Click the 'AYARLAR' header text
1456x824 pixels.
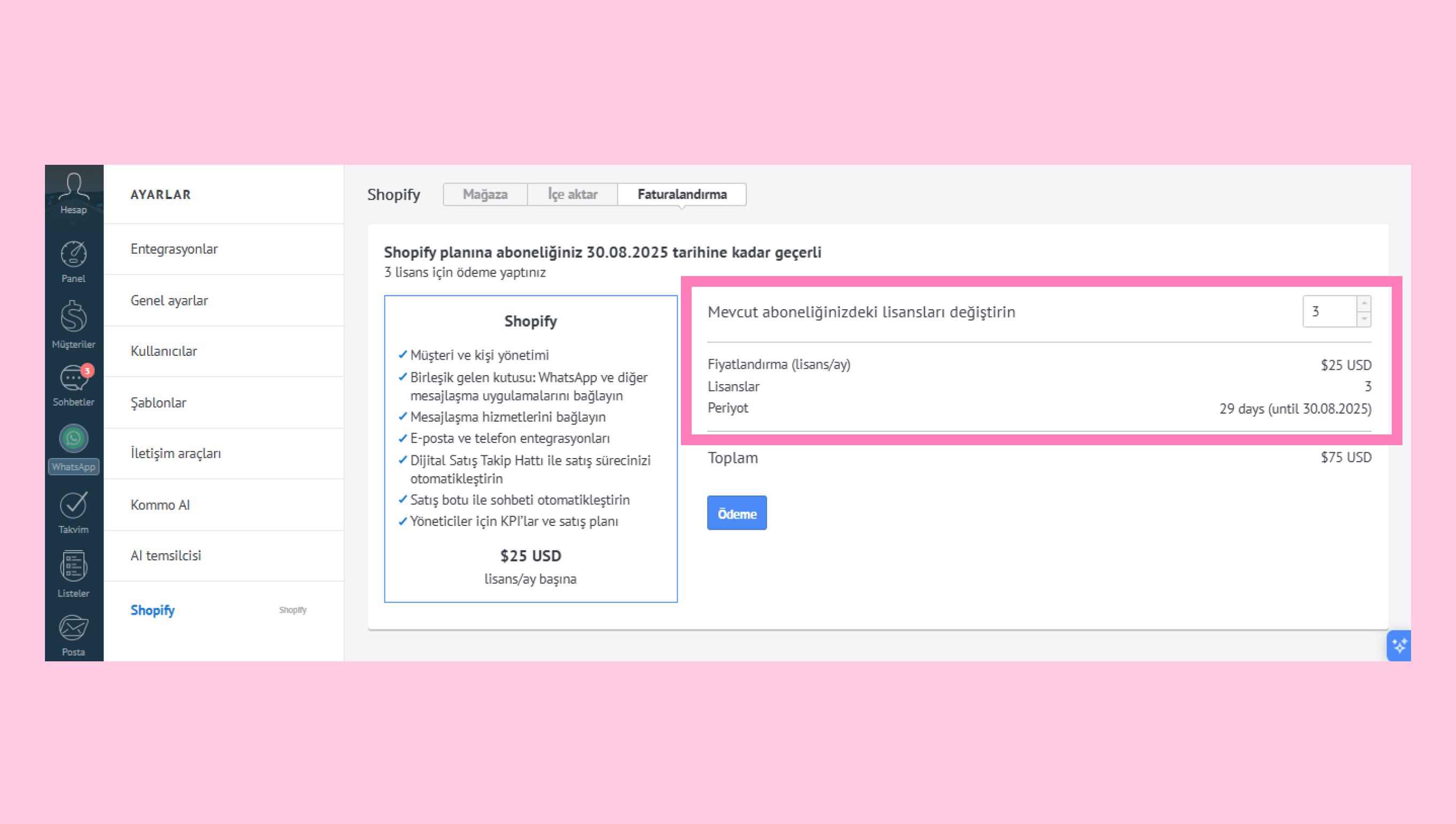click(x=161, y=195)
